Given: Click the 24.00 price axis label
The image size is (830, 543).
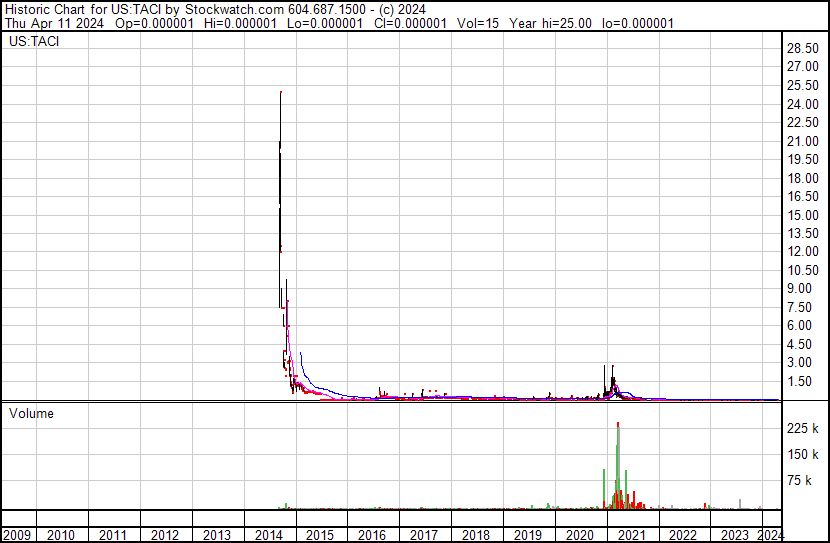Looking at the screenshot, I should (803, 104).
